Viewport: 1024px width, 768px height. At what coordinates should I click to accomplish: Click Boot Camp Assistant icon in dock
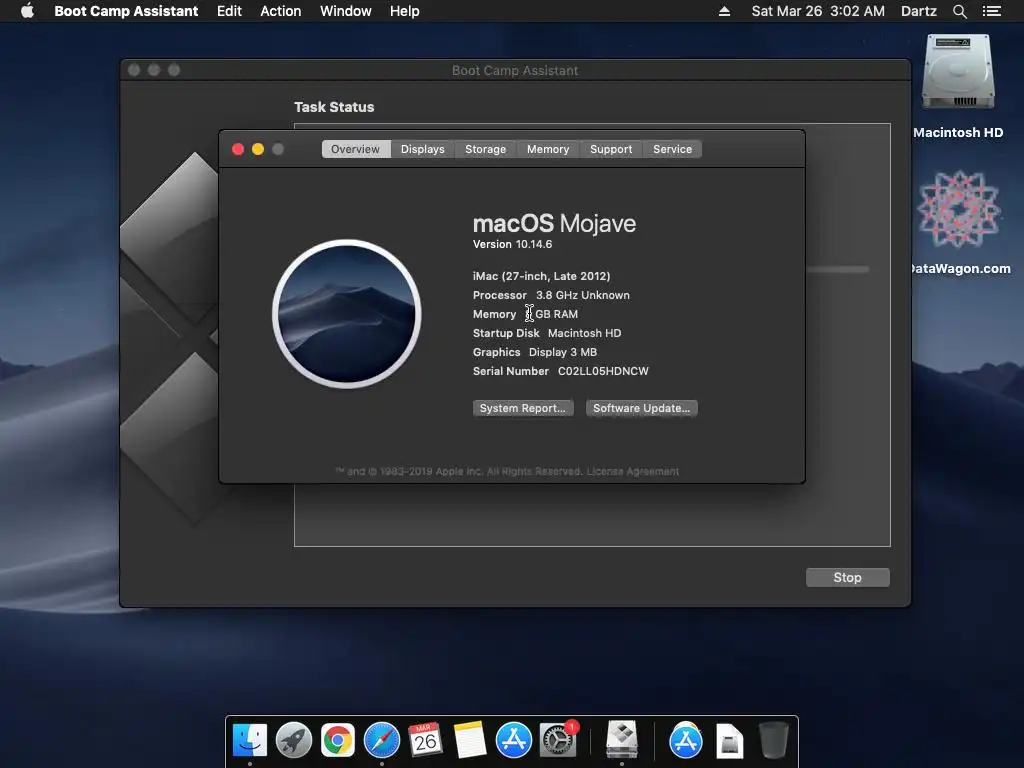[x=622, y=740]
